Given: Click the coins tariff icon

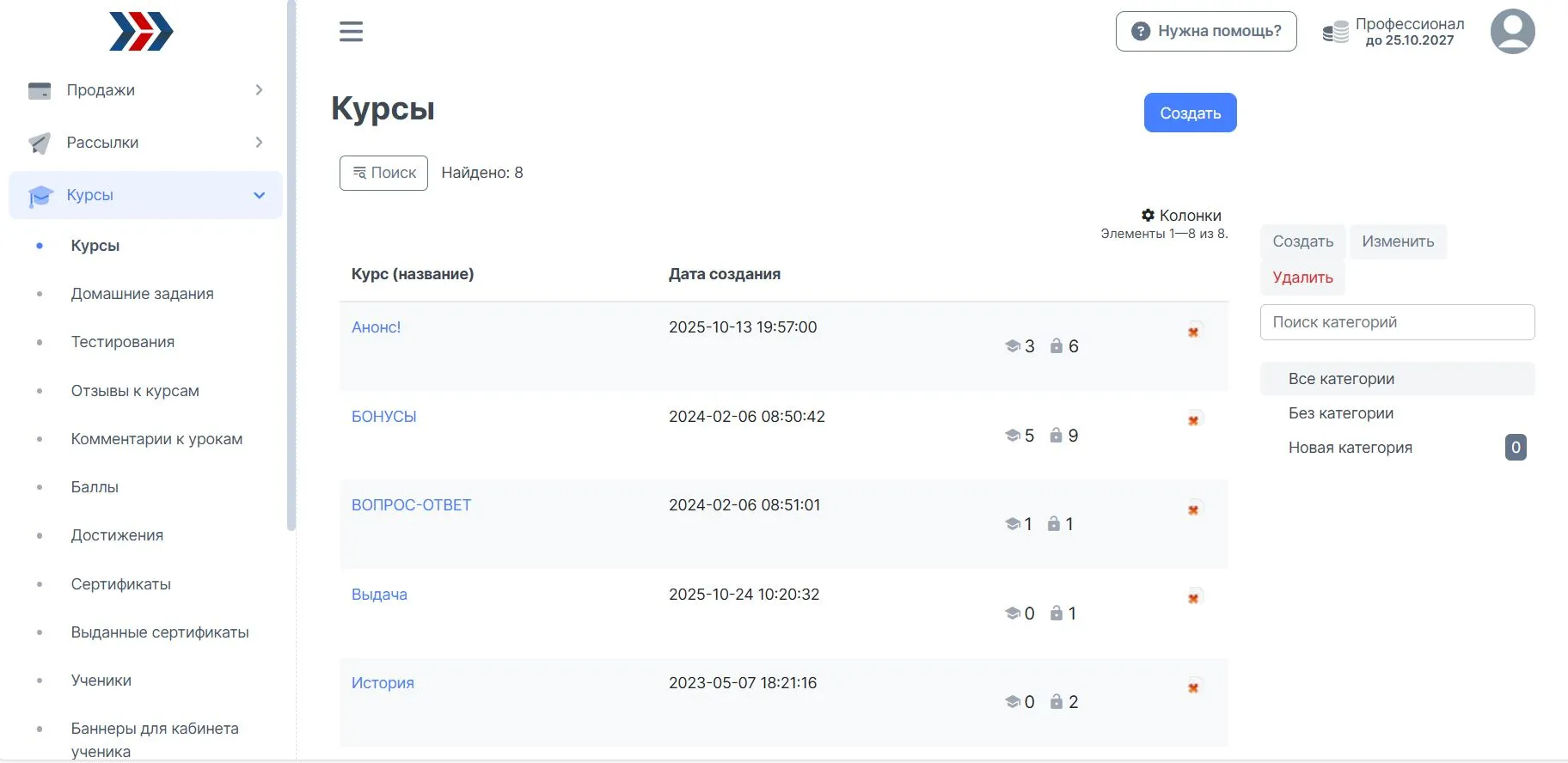Looking at the screenshot, I should pos(1335,33).
